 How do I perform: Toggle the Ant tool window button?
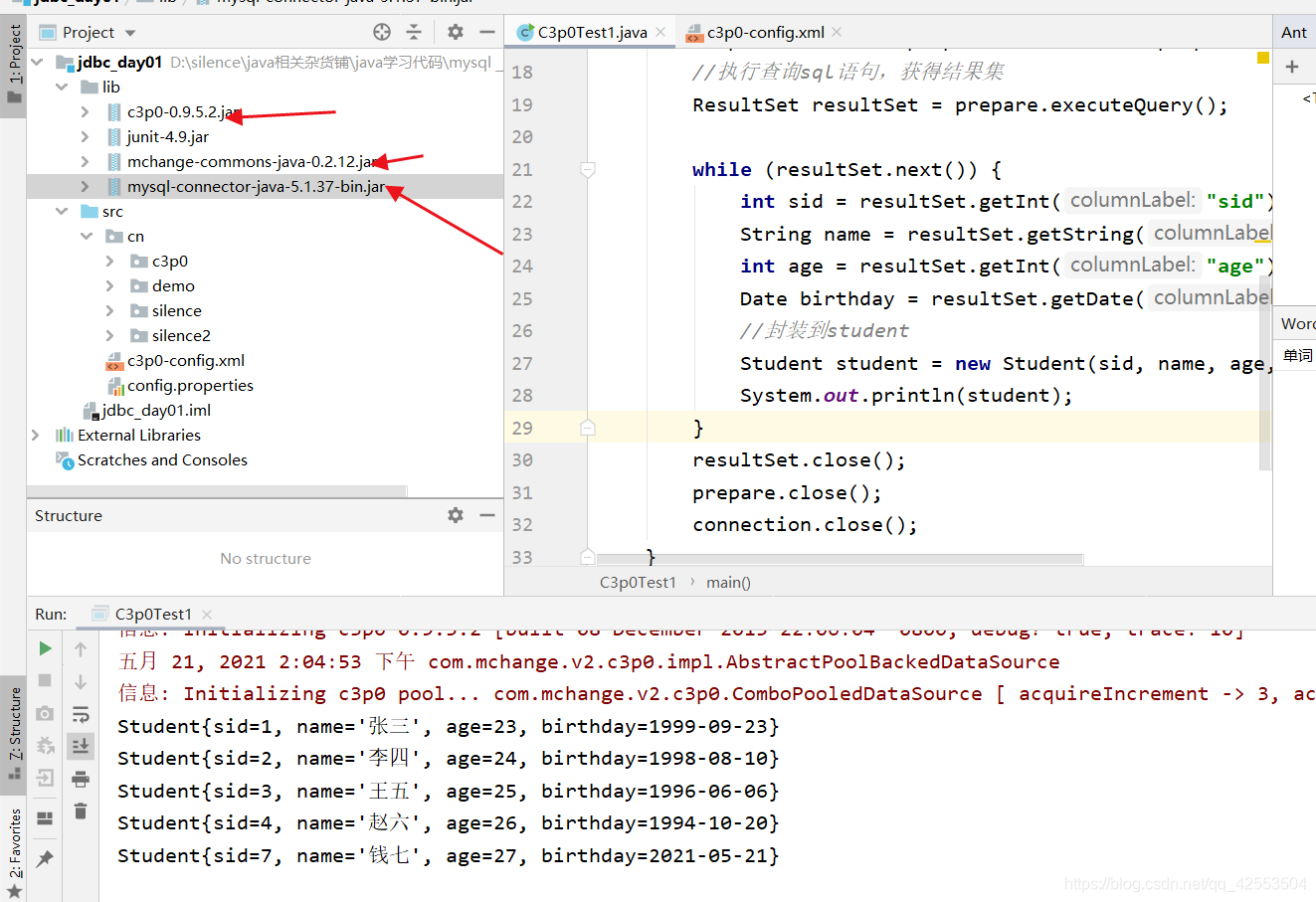(x=1294, y=32)
